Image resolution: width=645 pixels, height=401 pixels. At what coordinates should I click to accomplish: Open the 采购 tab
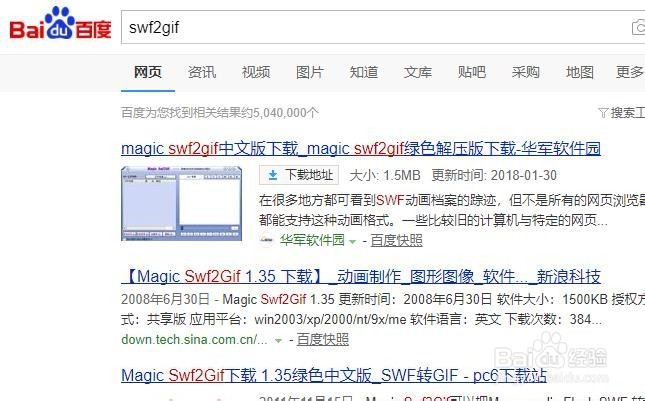coord(526,72)
